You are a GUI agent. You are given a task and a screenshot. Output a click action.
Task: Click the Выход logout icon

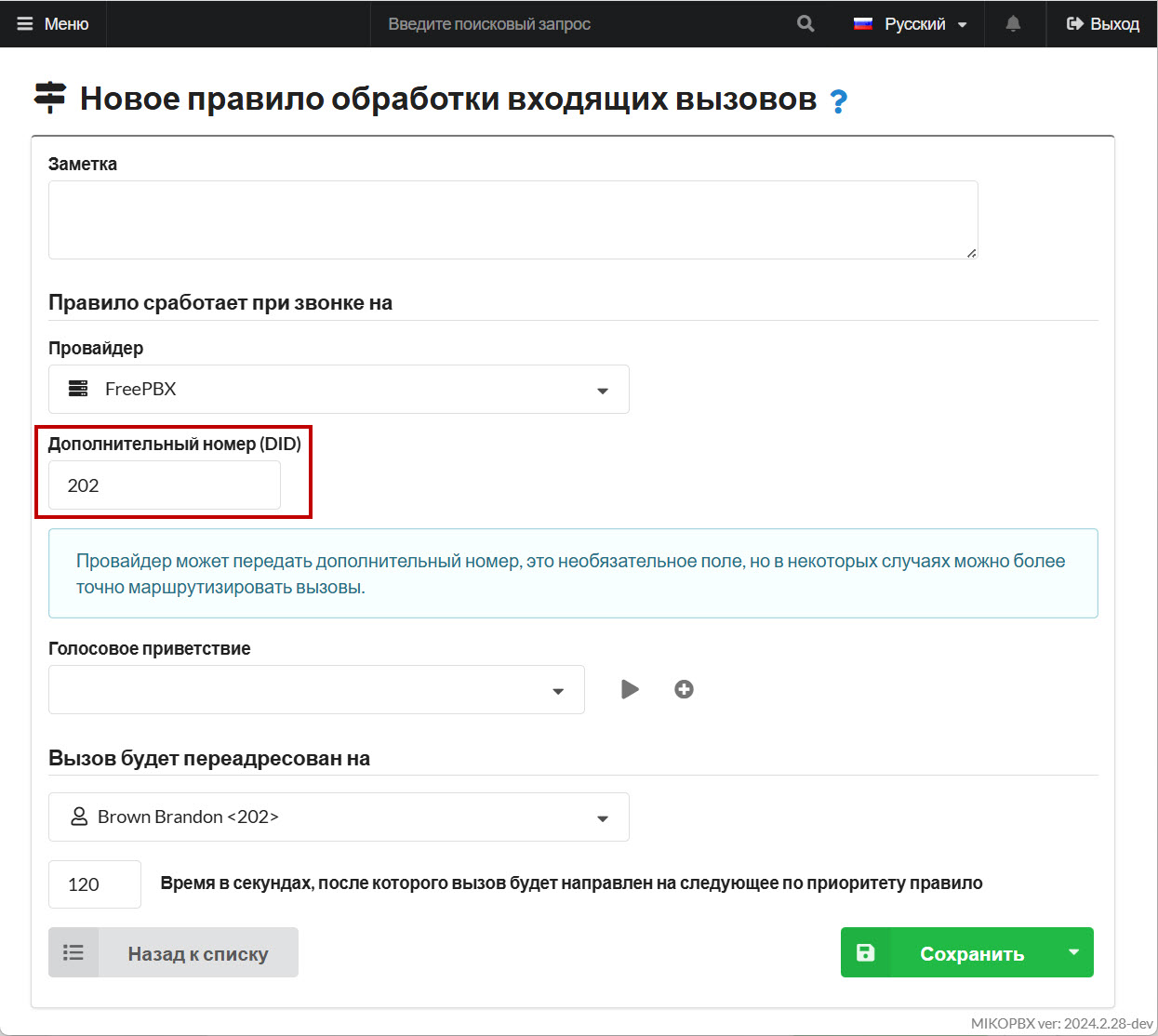[x=1074, y=24]
